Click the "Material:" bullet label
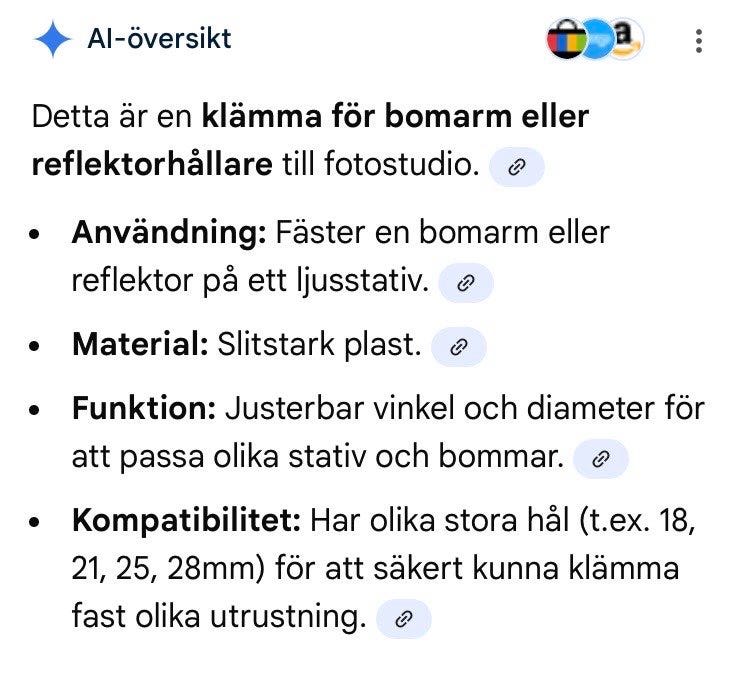Screen dimensions: 749x680 [140, 345]
